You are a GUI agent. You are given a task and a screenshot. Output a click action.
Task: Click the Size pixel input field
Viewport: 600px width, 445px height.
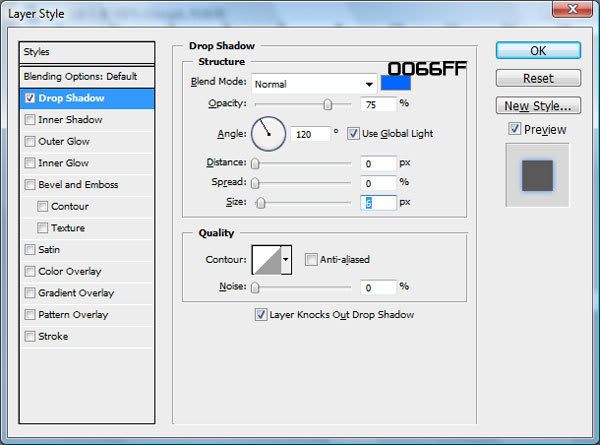point(378,201)
